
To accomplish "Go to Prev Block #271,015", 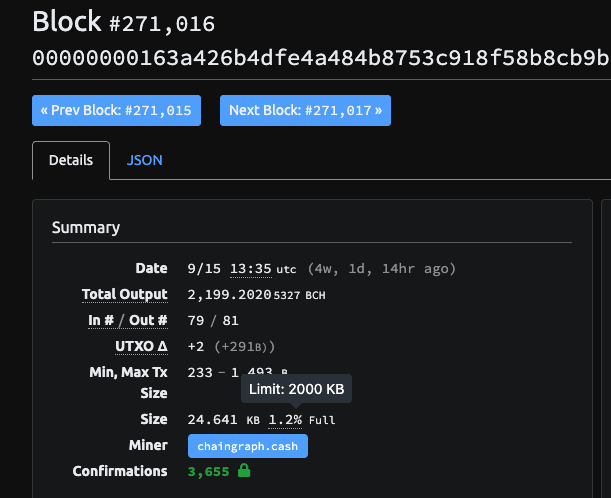I will pos(117,110).
